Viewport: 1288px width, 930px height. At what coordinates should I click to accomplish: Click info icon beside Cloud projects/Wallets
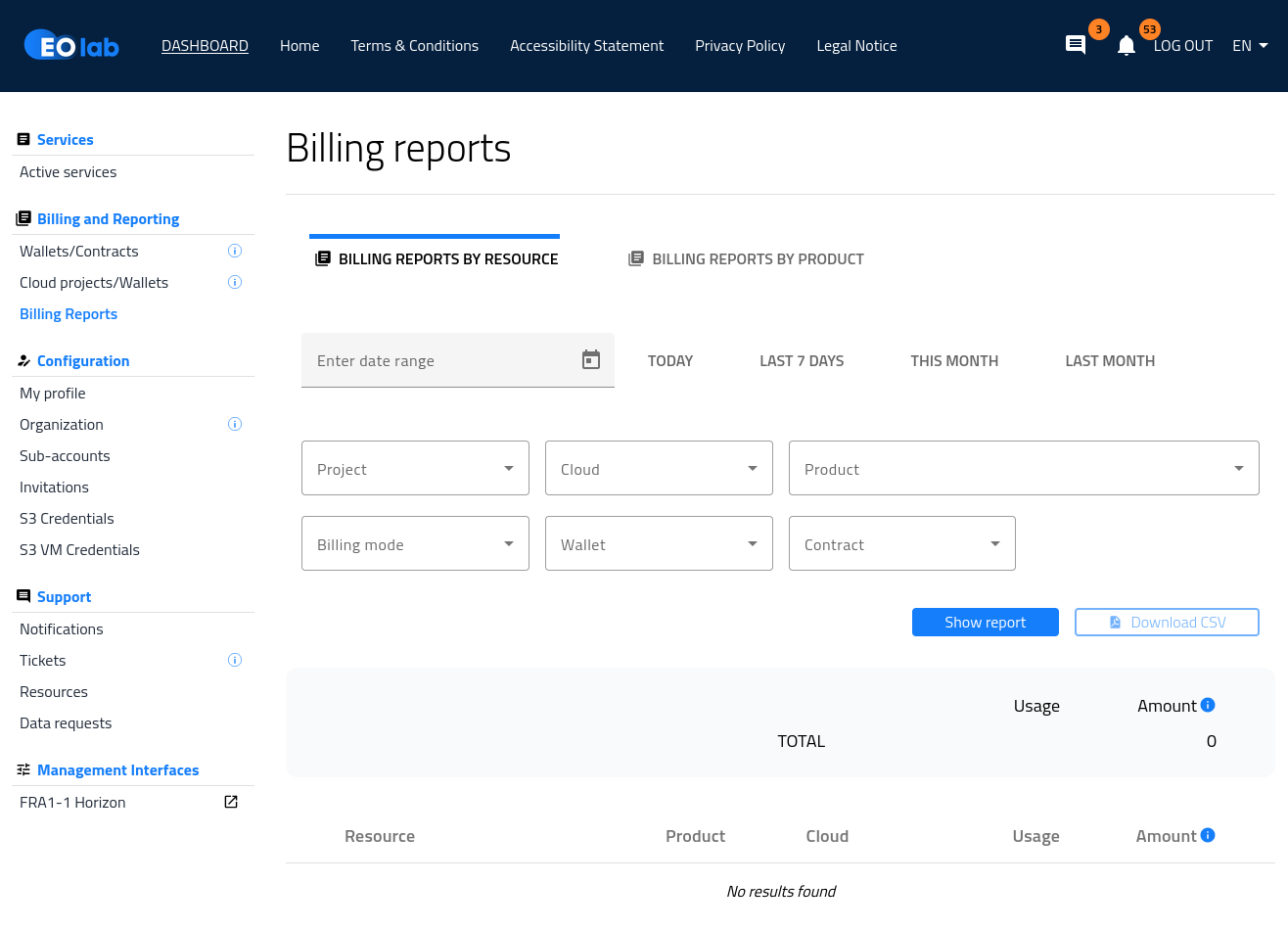pyautogui.click(x=235, y=282)
